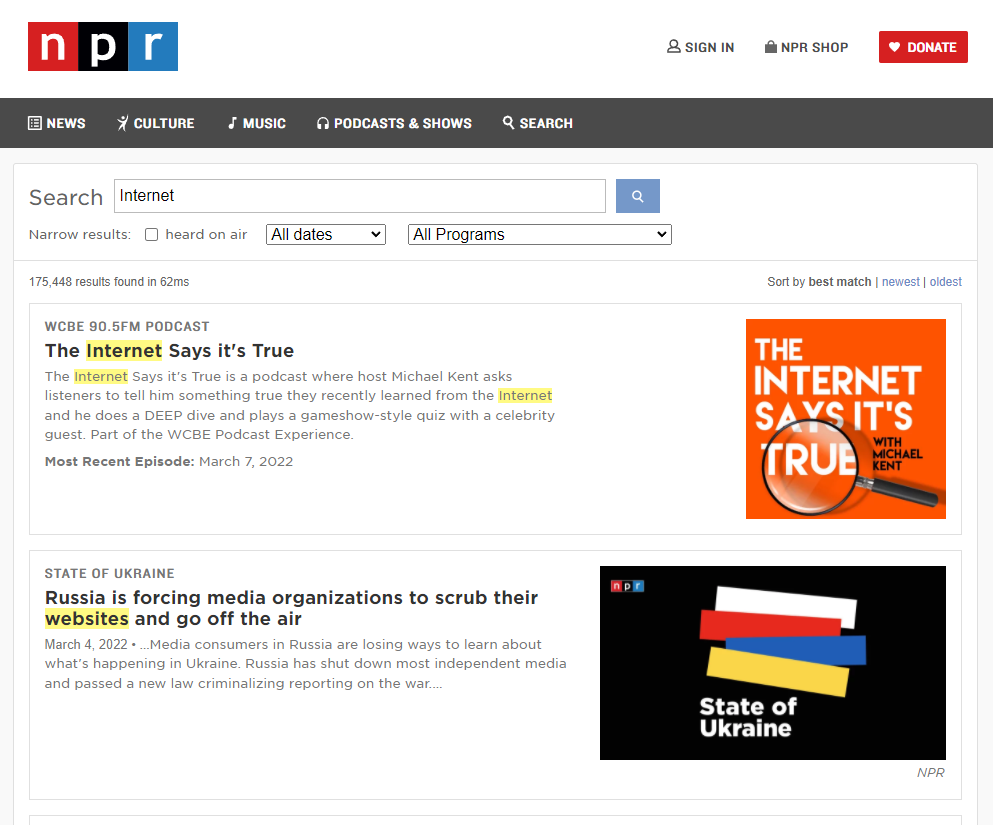Open Podcasts & Shows menu
The image size is (993, 825).
(395, 123)
